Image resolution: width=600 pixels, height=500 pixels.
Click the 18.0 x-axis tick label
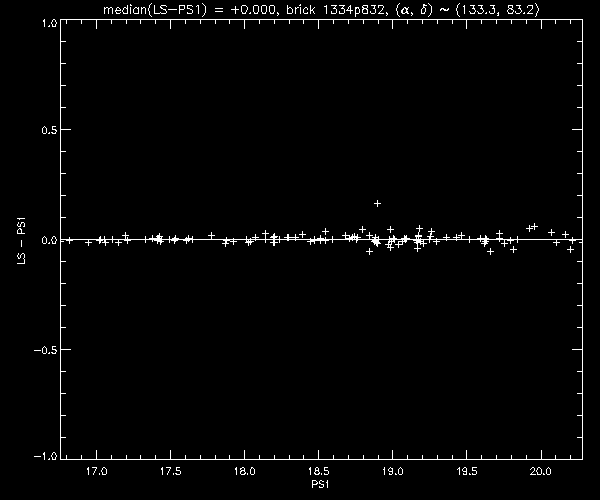(245, 471)
